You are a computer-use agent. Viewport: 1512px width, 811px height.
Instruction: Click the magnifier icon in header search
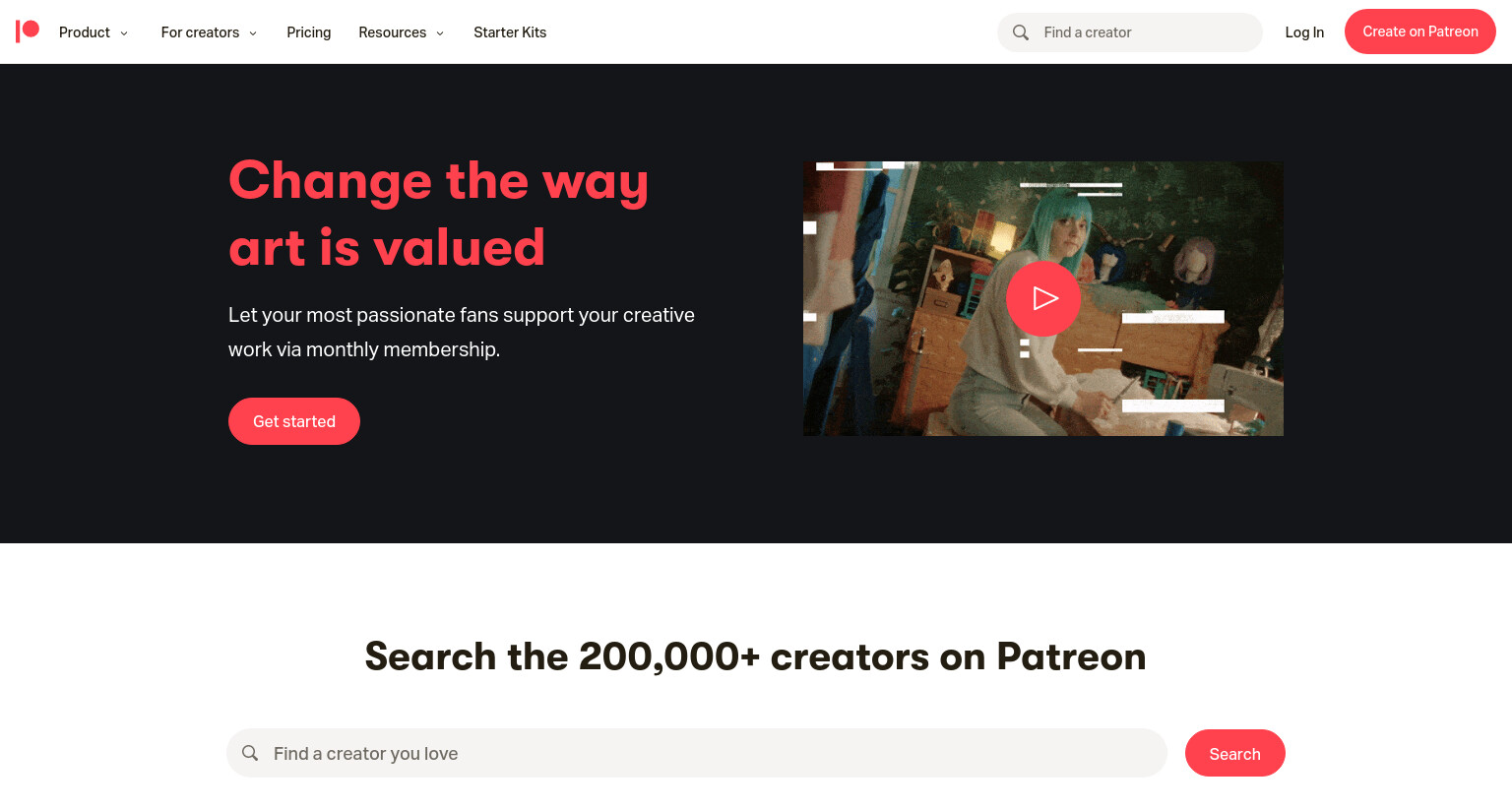[1021, 32]
